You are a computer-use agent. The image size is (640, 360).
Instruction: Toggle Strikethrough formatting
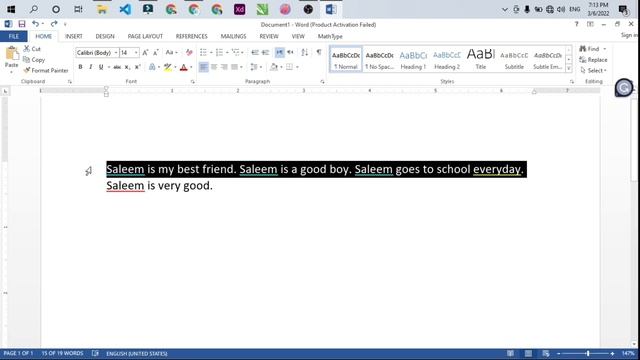[x=117, y=67]
